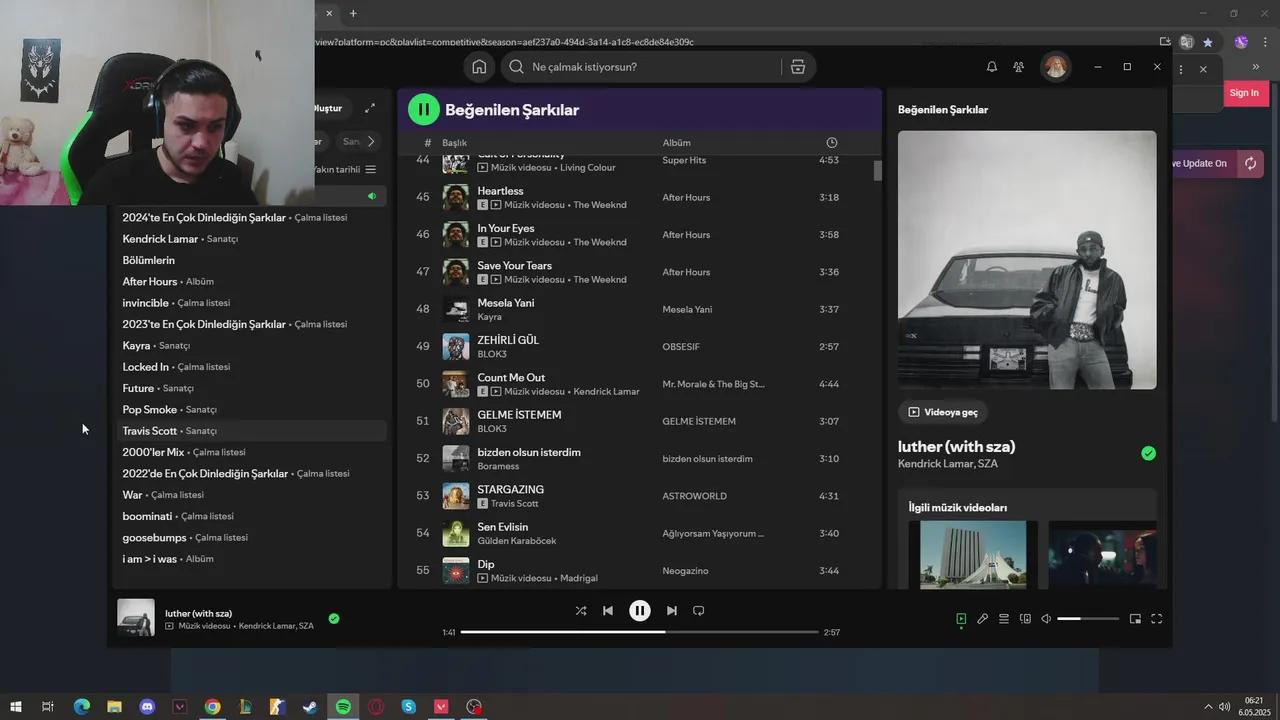Open The Weeknd artist link under In Your Eyes
The width and height of the screenshot is (1280, 720).
600,242
